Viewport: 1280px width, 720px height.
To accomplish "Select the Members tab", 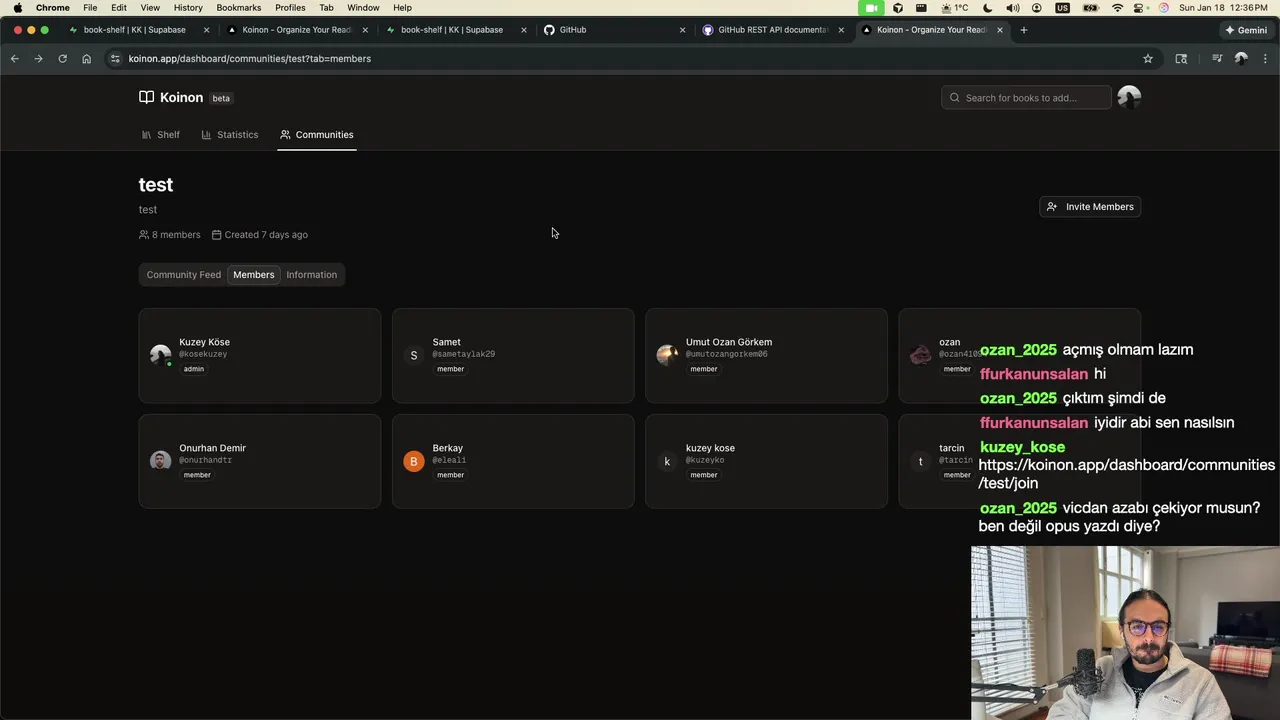I will coord(254,275).
